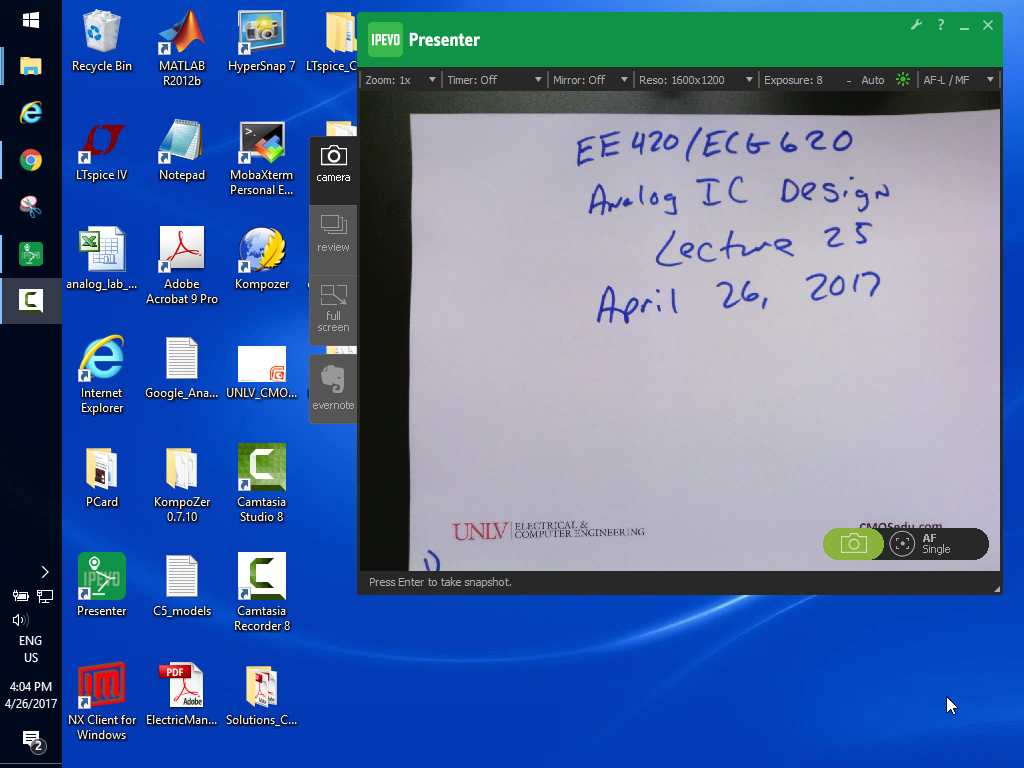Open the Mirror: Off dropdown

(590, 80)
